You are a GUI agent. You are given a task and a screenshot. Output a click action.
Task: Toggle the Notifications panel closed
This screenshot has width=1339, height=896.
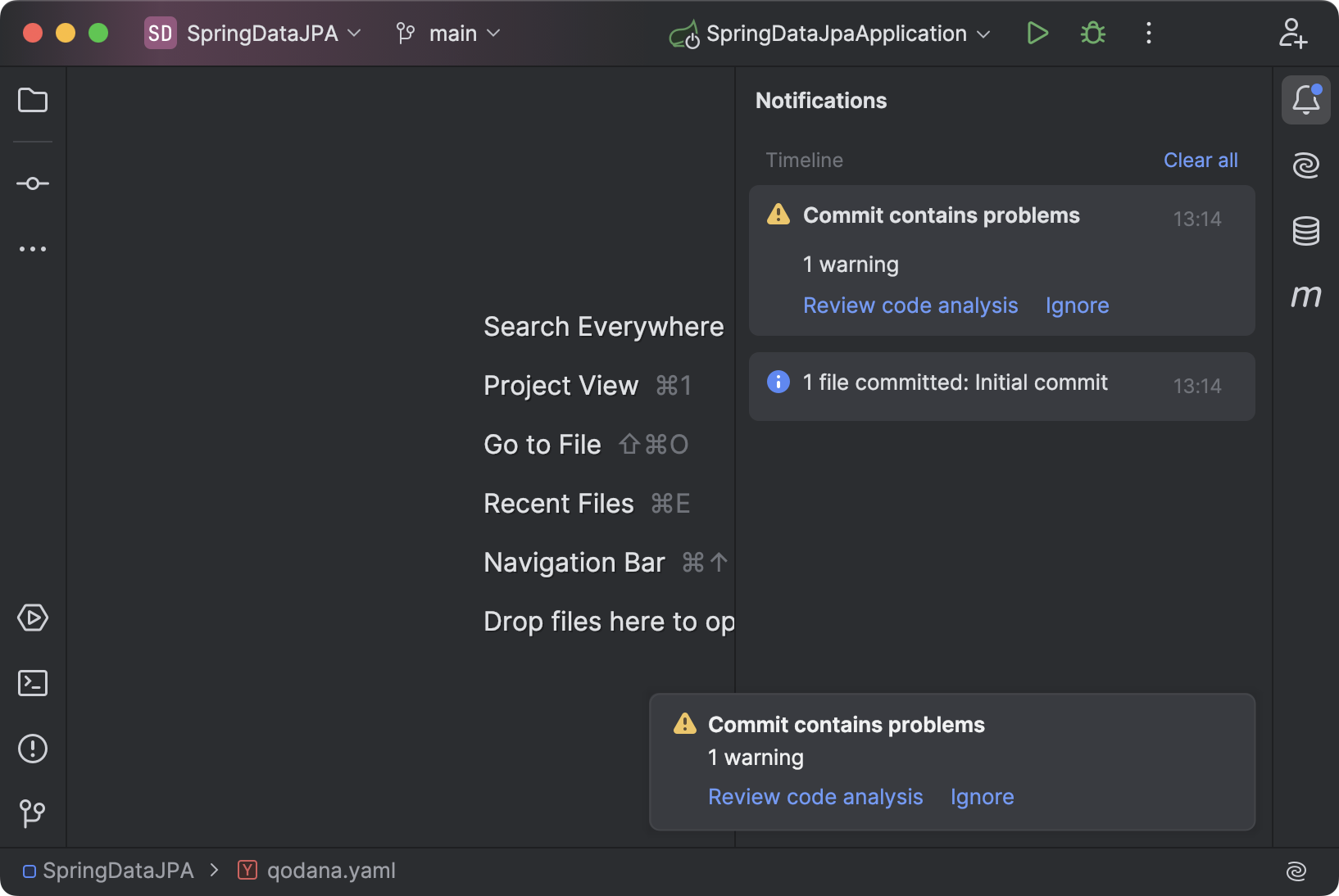1305,100
